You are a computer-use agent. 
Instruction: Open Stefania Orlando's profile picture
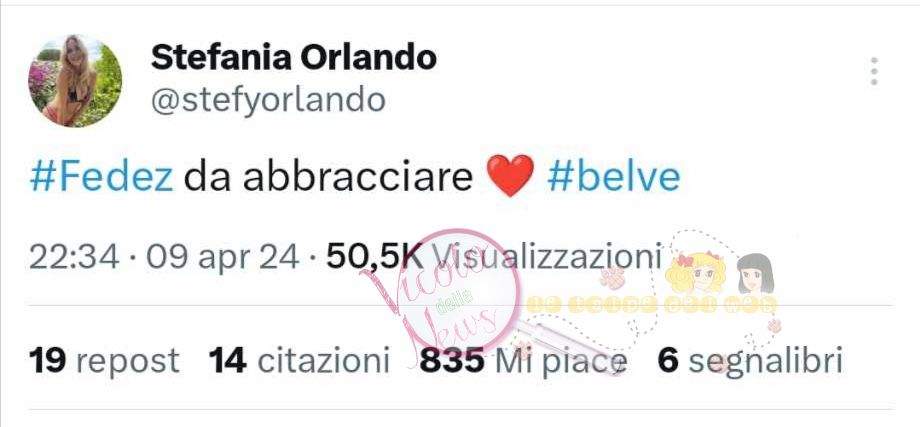(75, 80)
